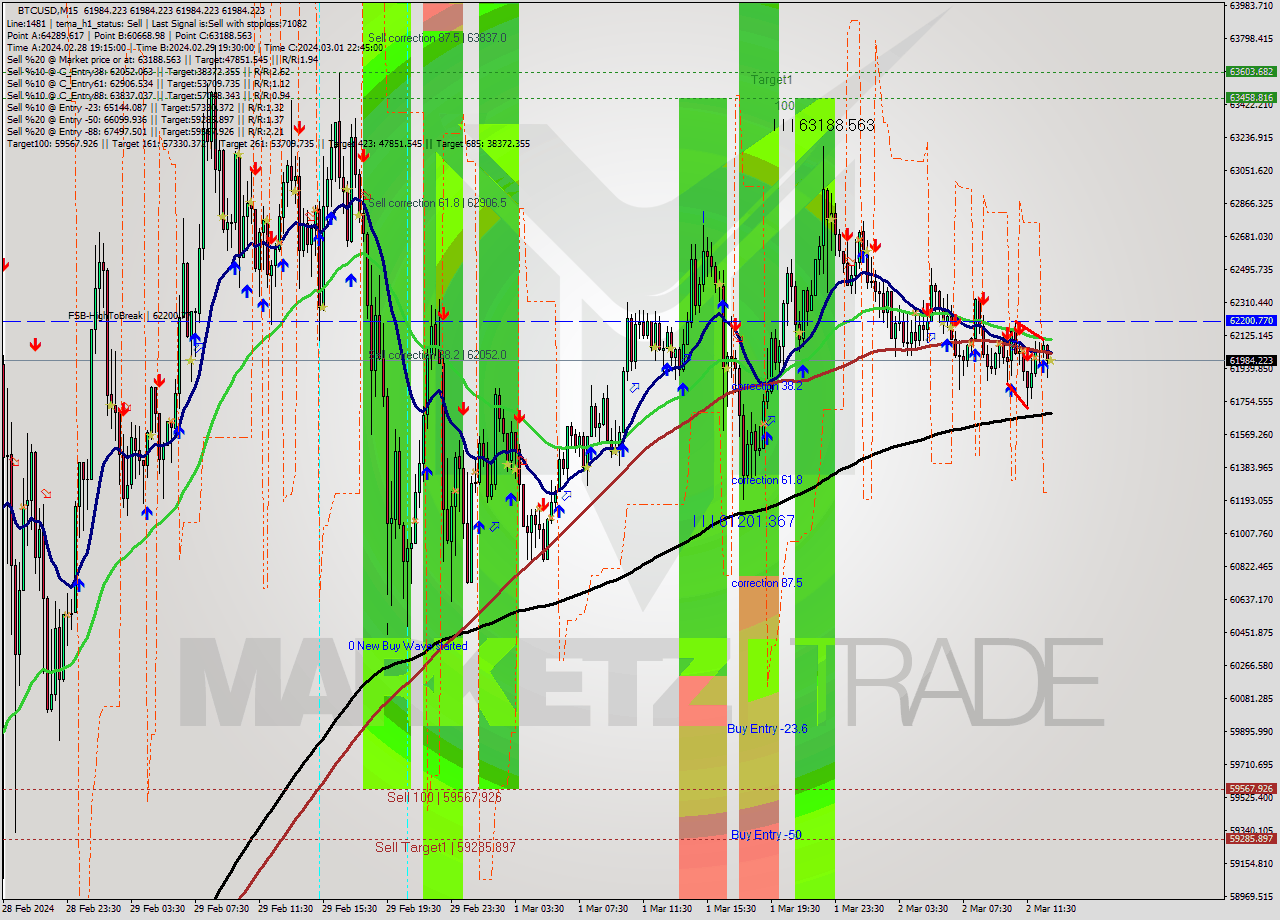Click the 'Buy Entry -23.6' label
The width and height of the screenshot is (1280, 920).
click(767, 729)
